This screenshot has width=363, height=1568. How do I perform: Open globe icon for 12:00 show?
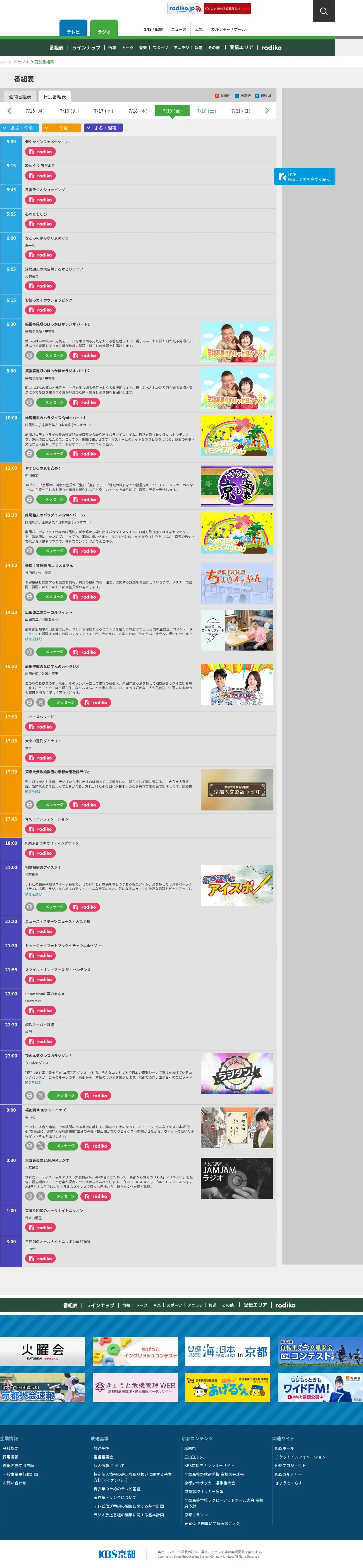(x=29, y=499)
